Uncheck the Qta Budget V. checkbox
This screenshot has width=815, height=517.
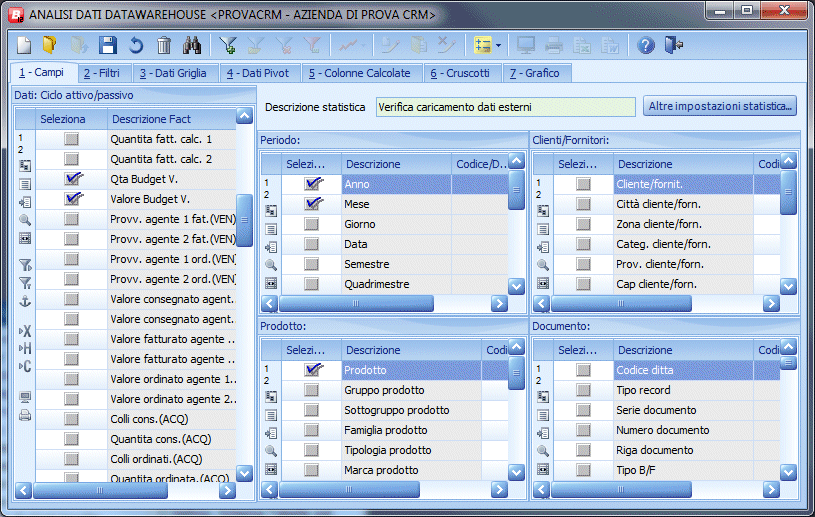[73, 179]
